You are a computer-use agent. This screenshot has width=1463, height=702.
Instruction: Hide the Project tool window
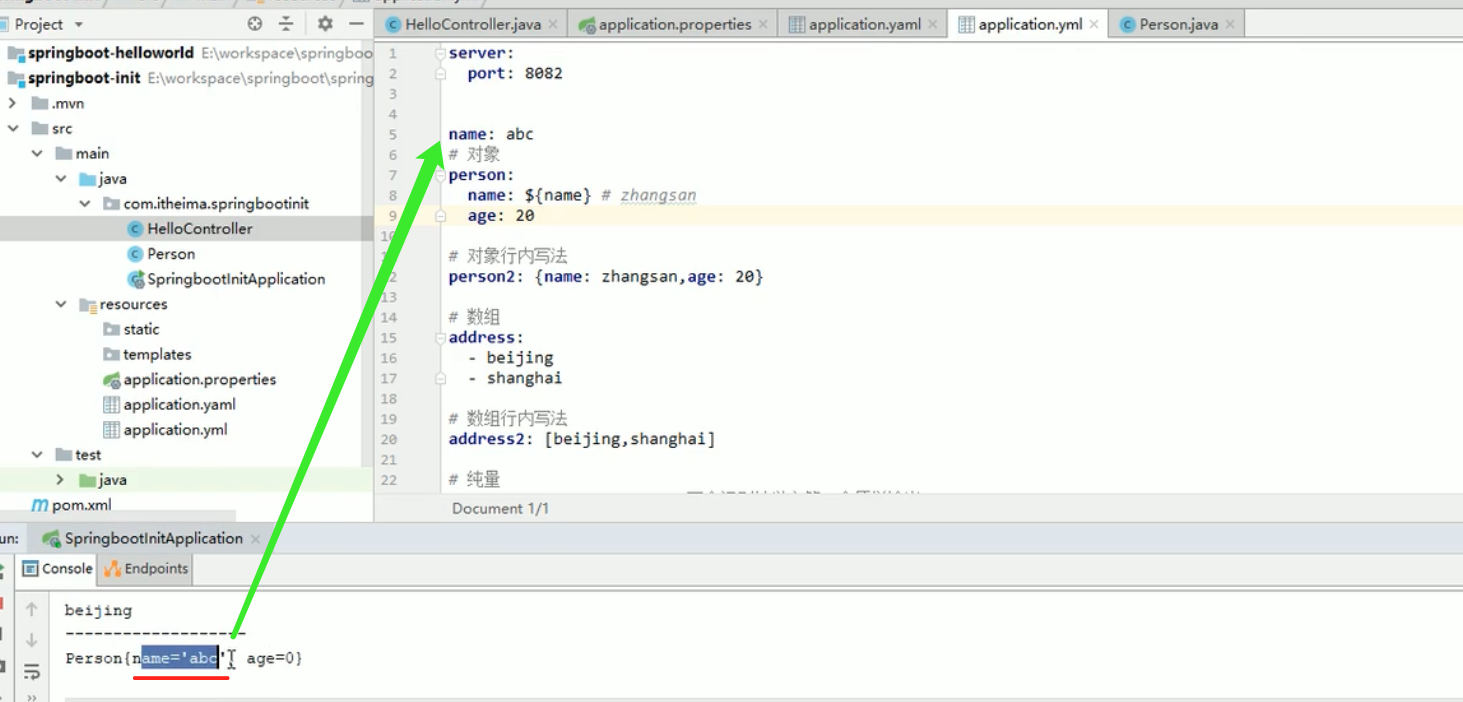356,24
